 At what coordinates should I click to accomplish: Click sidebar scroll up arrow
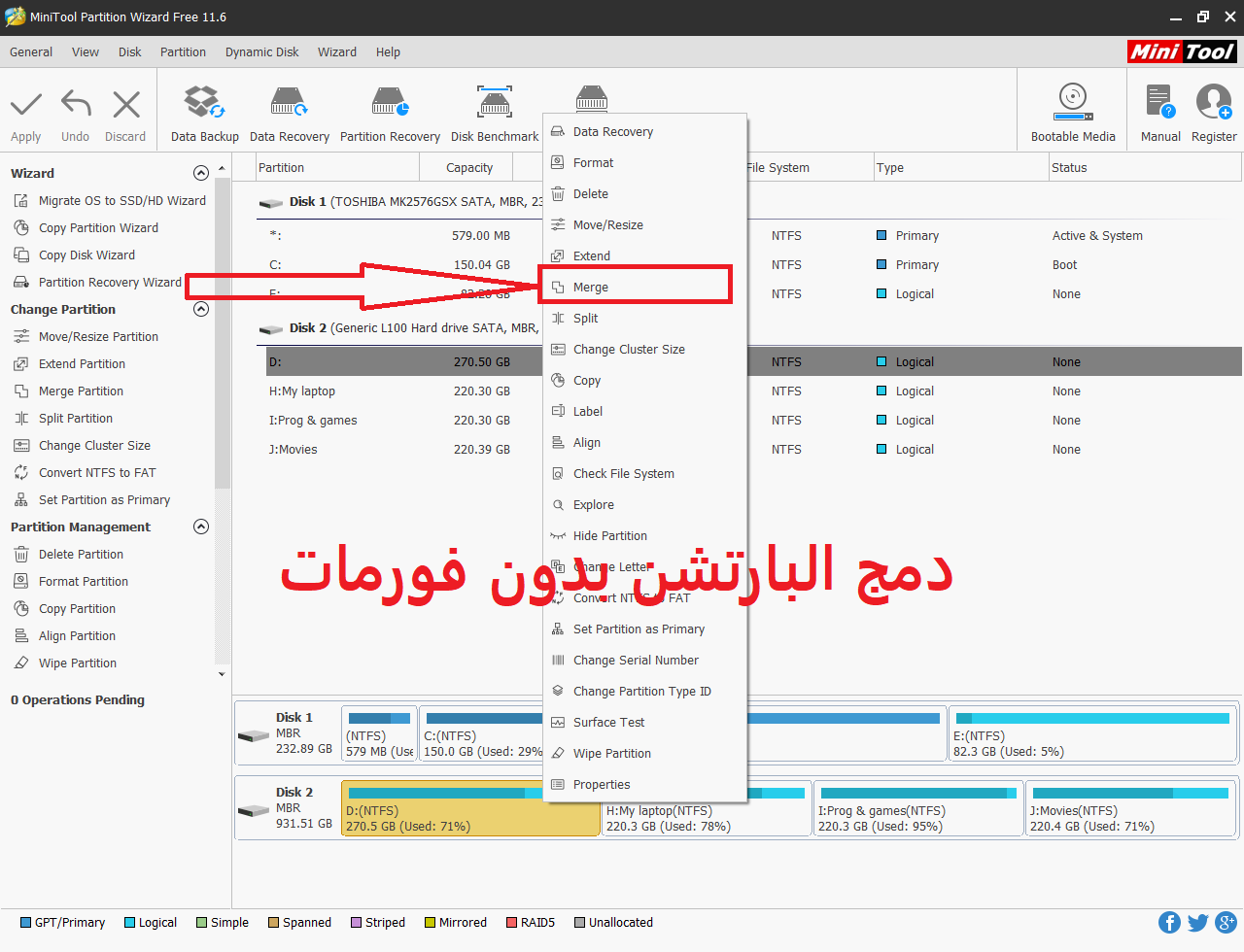click(x=222, y=169)
